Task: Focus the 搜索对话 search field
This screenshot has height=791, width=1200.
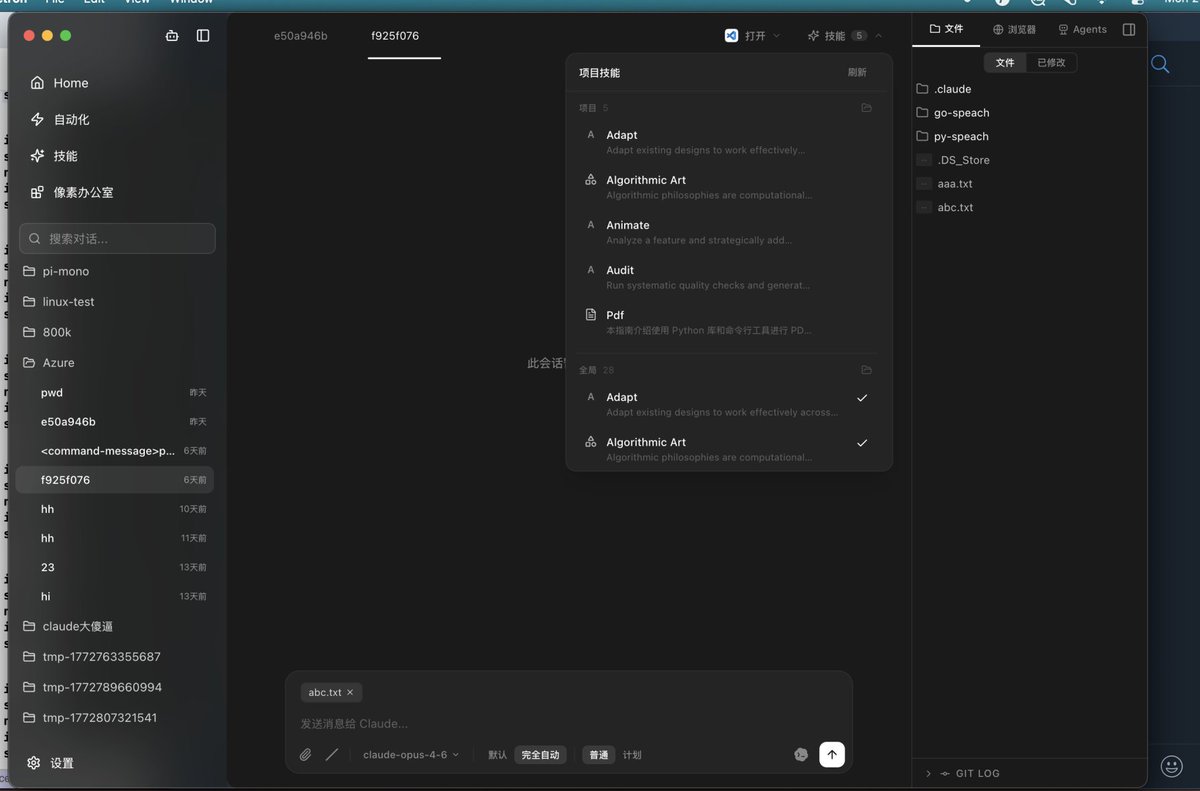Action: pyautogui.click(x=117, y=238)
